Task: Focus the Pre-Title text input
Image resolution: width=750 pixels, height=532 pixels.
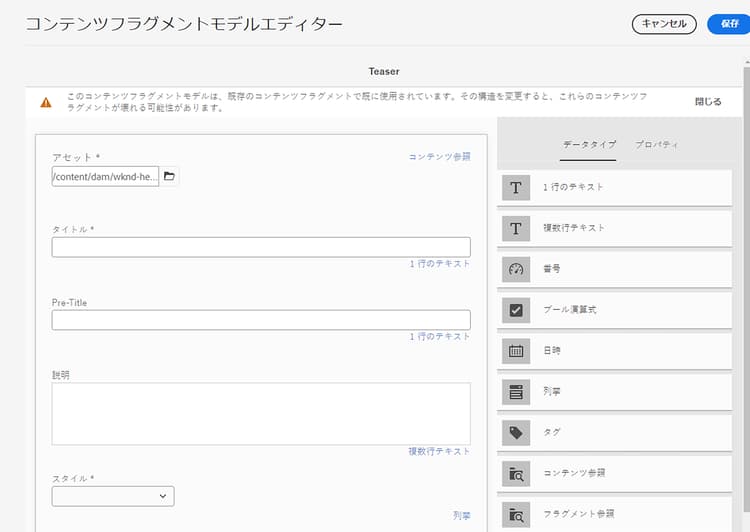Action: pyautogui.click(x=261, y=320)
